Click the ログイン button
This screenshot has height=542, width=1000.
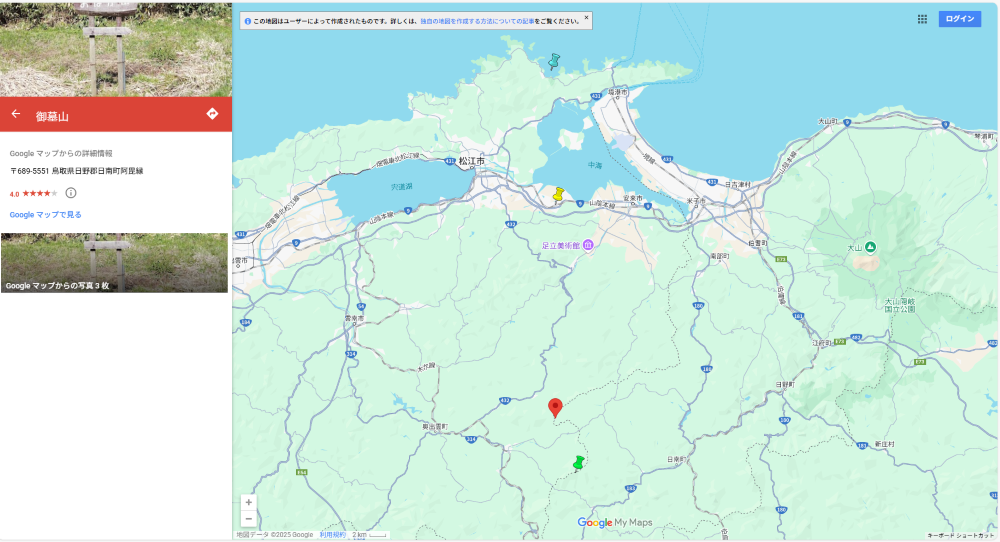[959, 19]
